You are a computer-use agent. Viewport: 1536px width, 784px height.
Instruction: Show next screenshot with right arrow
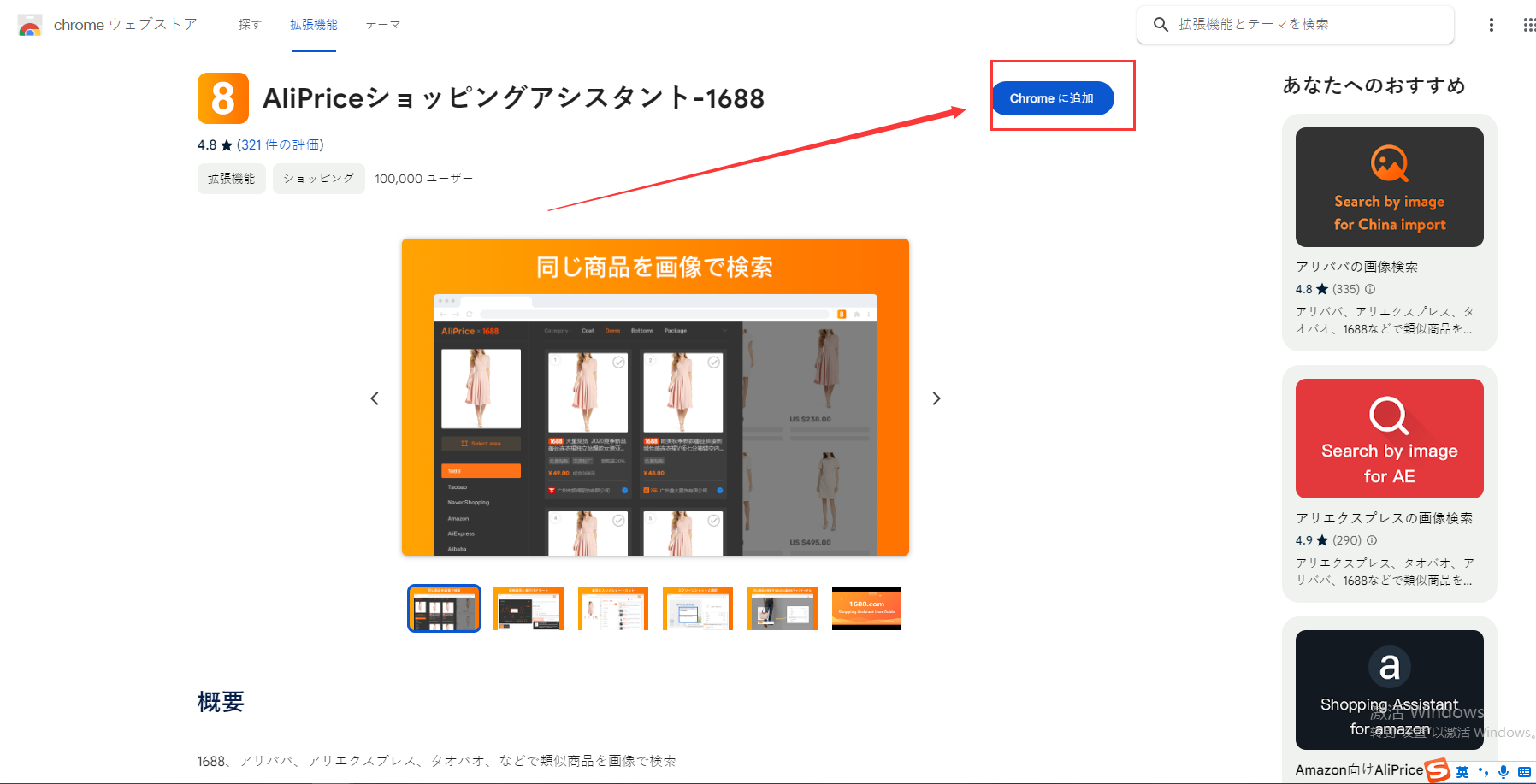(x=936, y=398)
